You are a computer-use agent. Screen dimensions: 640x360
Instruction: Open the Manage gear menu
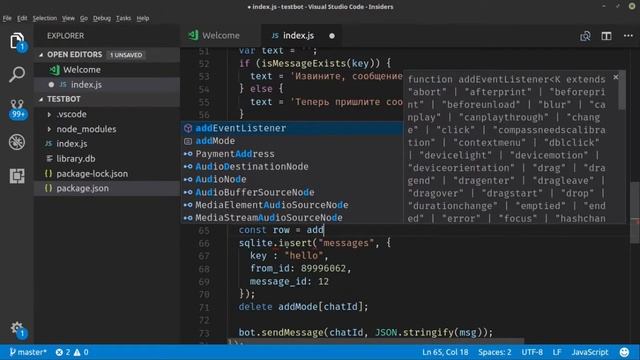(x=17, y=329)
